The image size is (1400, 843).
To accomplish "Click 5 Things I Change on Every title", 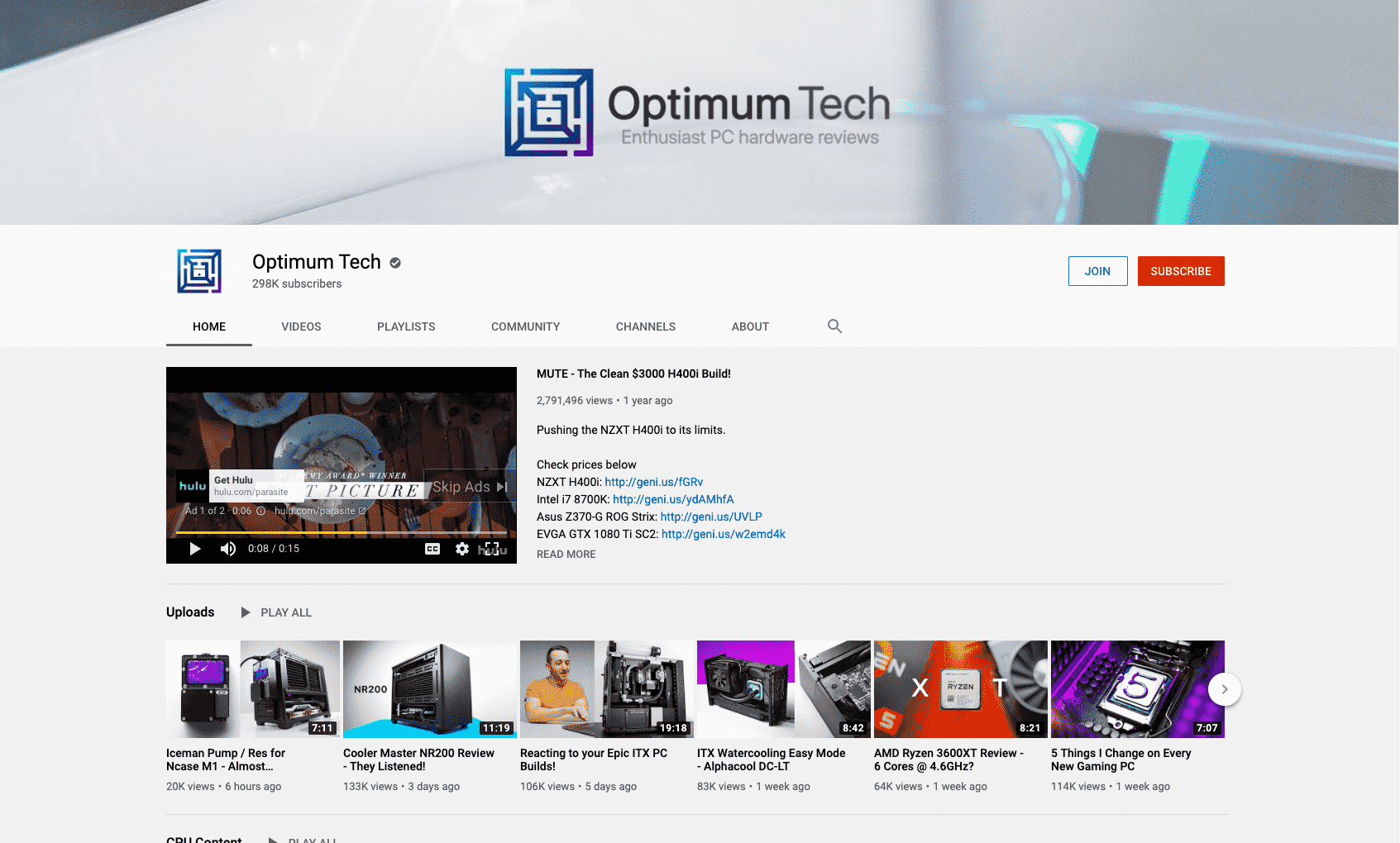I will (1121, 760).
